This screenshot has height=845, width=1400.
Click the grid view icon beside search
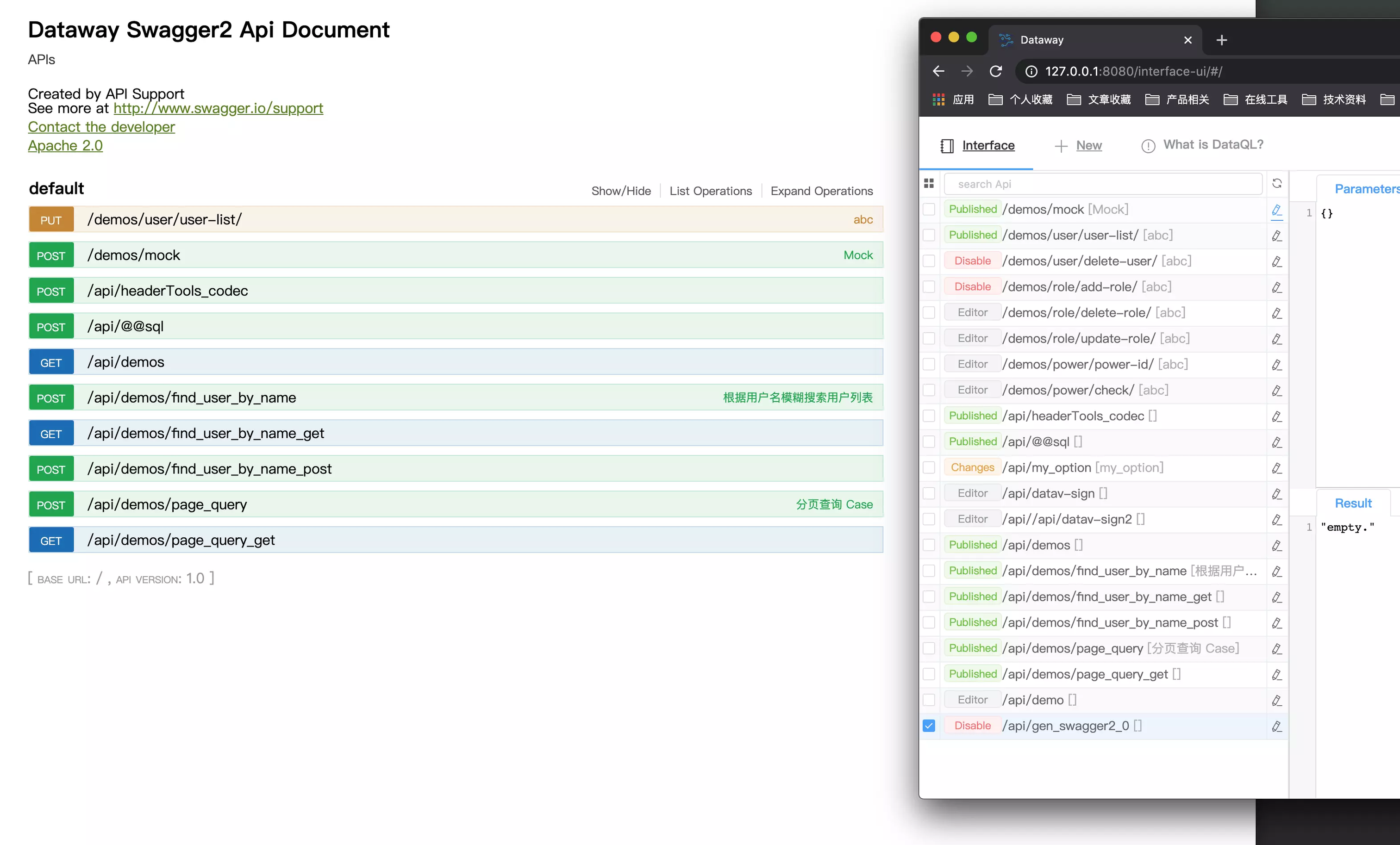click(929, 183)
